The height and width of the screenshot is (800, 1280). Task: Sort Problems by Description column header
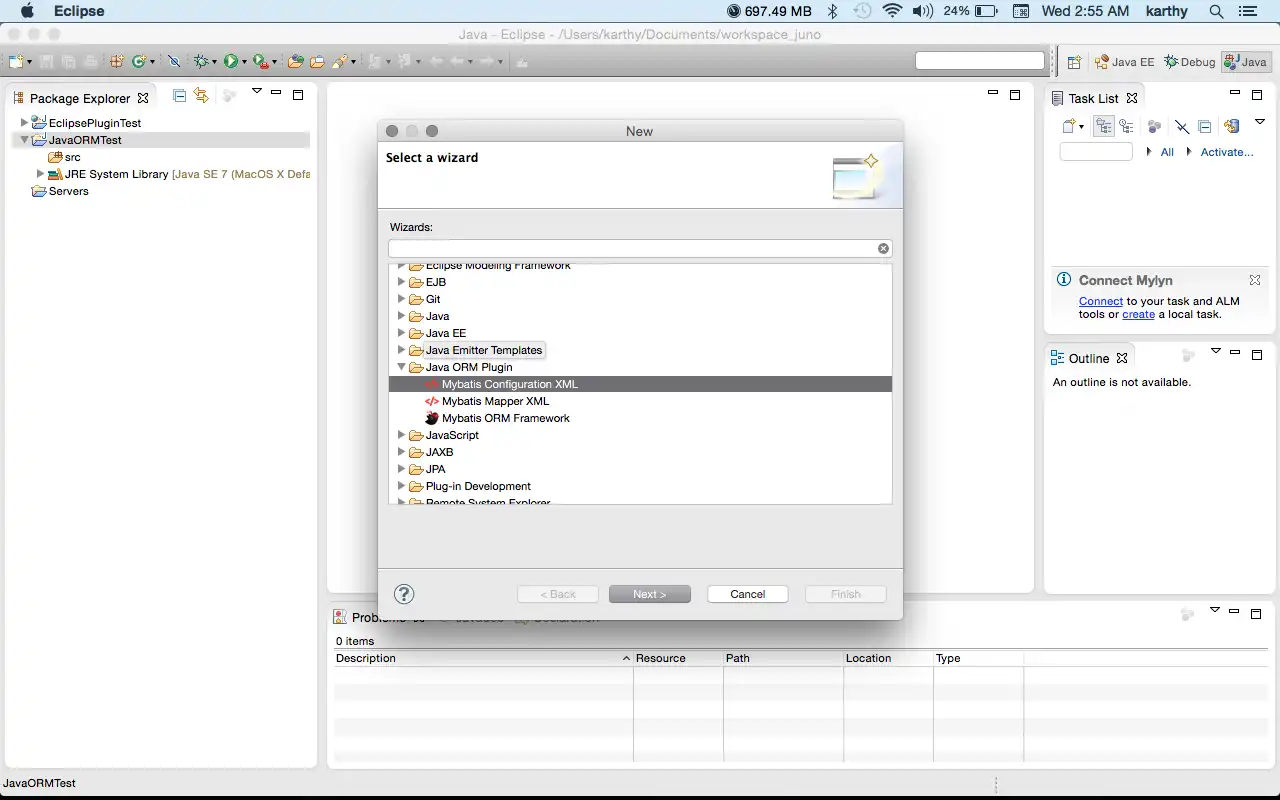click(x=484, y=658)
